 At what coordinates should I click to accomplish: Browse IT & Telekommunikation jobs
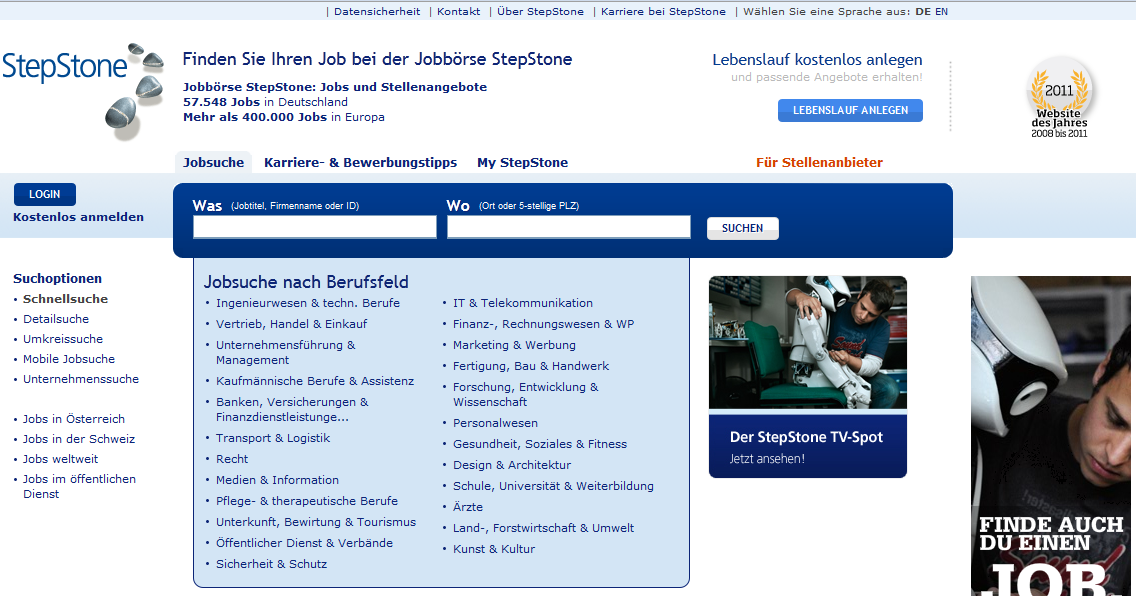[523, 303]
